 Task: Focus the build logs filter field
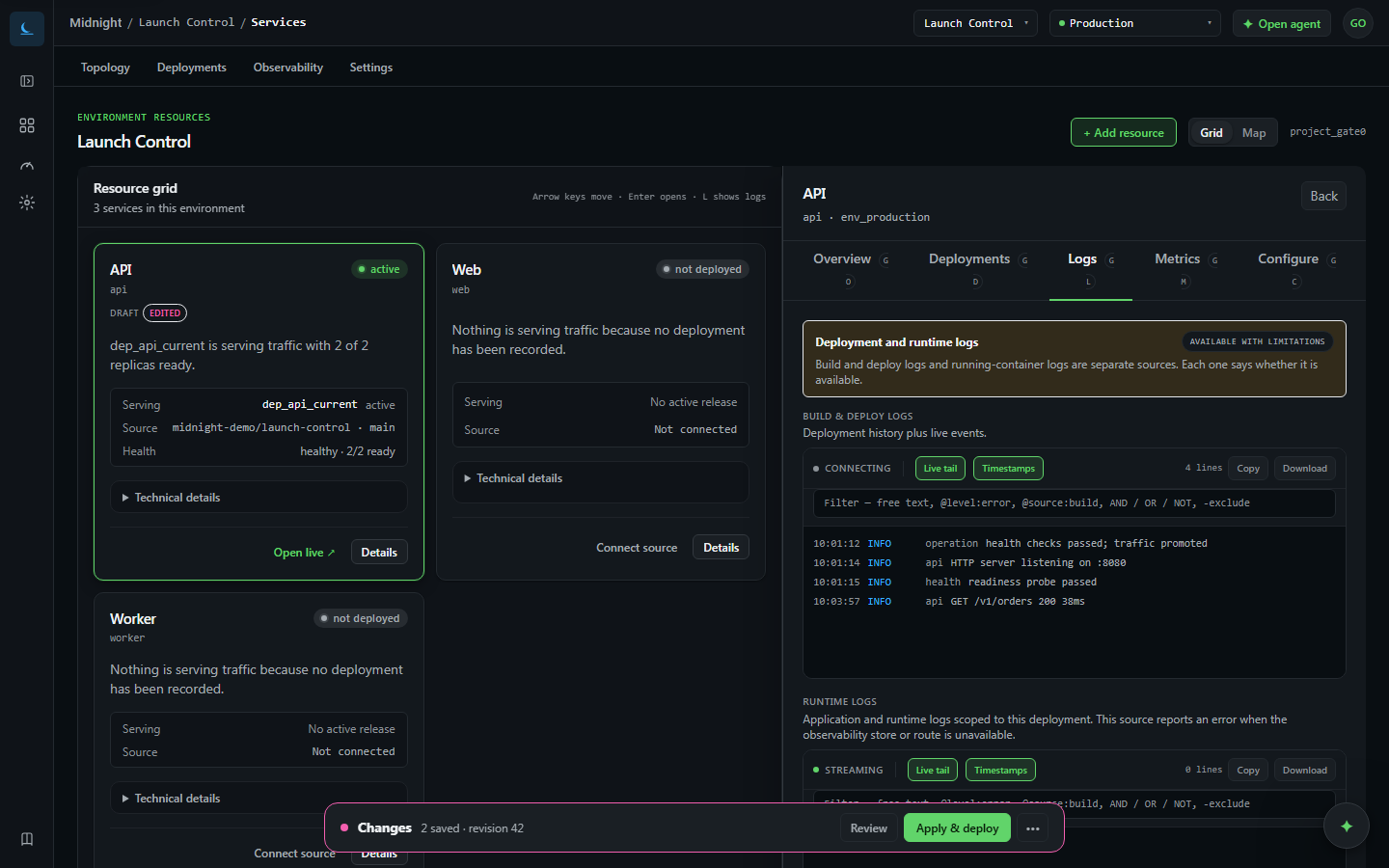(x=1075, y=503)
